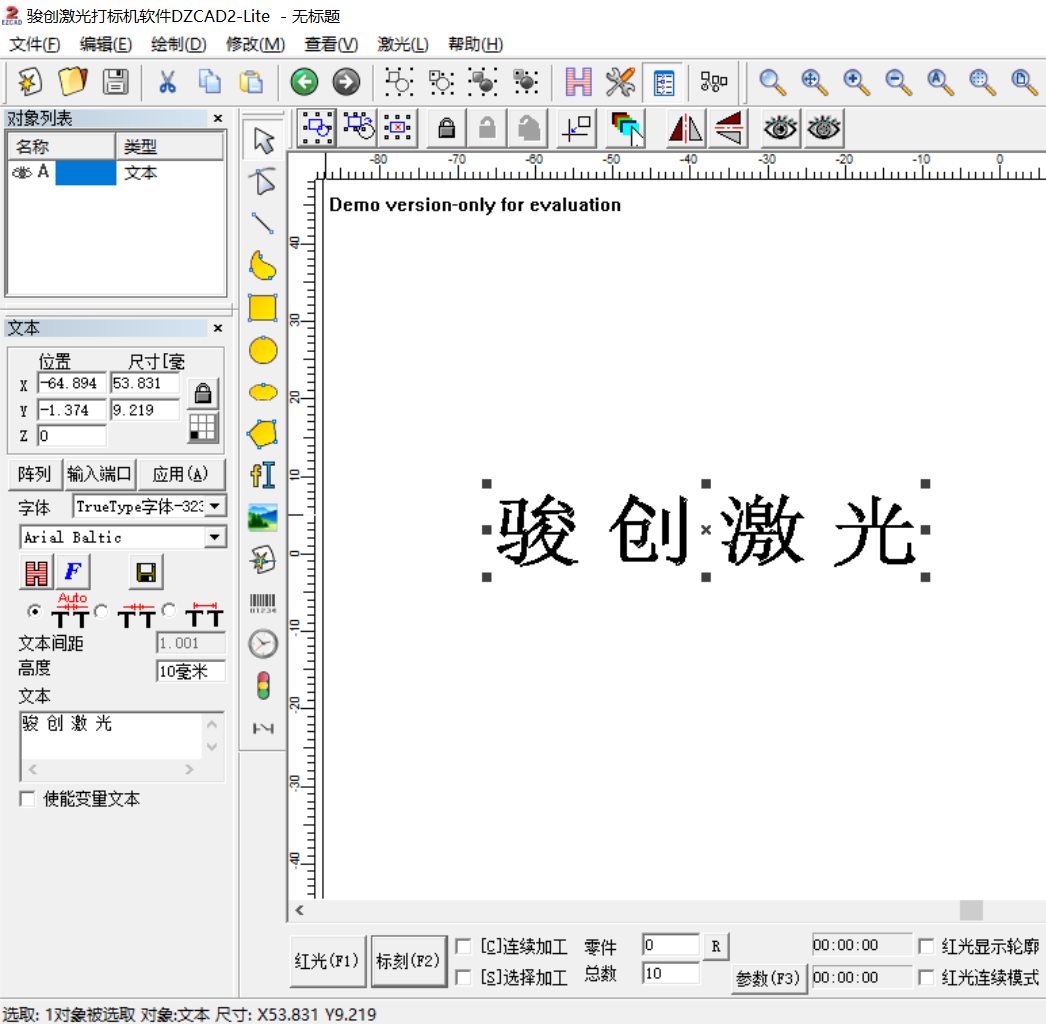The width and height of the screenshot is (1046, 1024).
Task: Check the [S]选择加工 option
Action: click(x=462, y=977)
